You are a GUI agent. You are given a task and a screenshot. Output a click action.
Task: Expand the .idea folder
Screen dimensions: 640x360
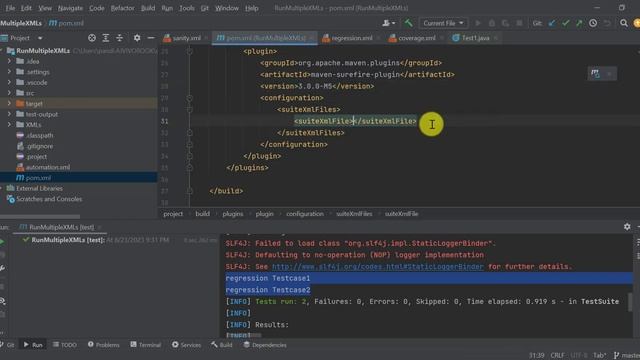pyautogui.click(x=9, y=61)
